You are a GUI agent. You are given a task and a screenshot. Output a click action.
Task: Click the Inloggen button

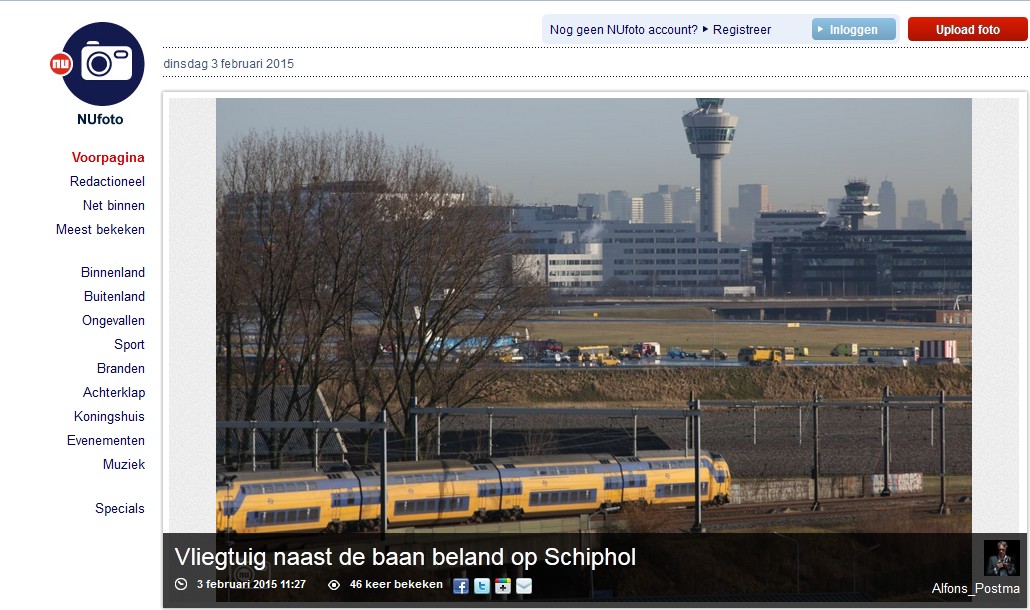(853, 30)
